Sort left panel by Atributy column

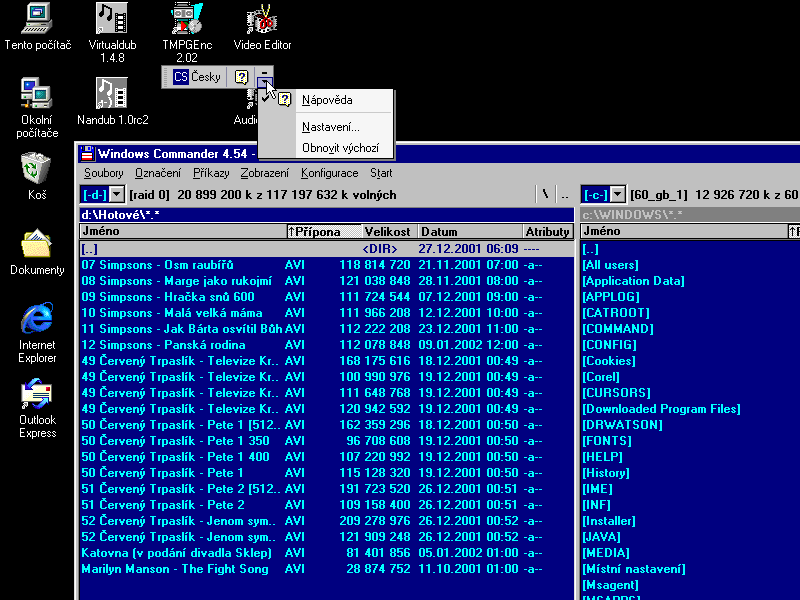click(x=548, y=231)
